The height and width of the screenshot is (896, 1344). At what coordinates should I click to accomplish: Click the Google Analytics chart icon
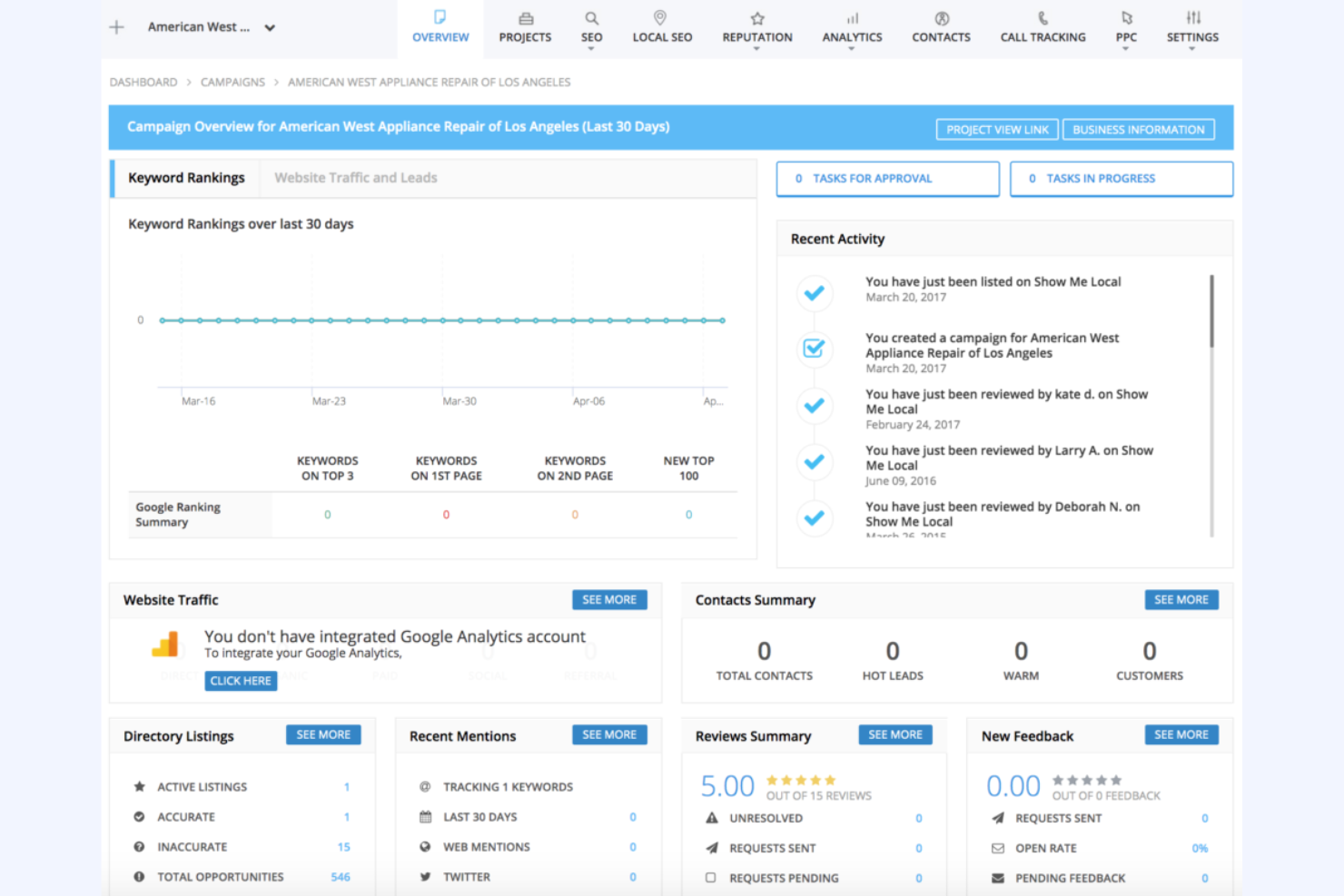pos(165,645)
